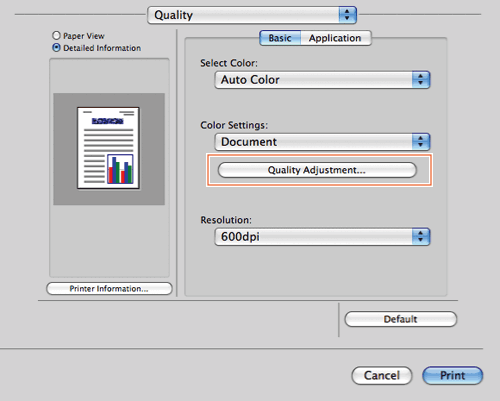500x401 pixels.
Task: Click the blue heading in the page preview
Action: point(108,121)
